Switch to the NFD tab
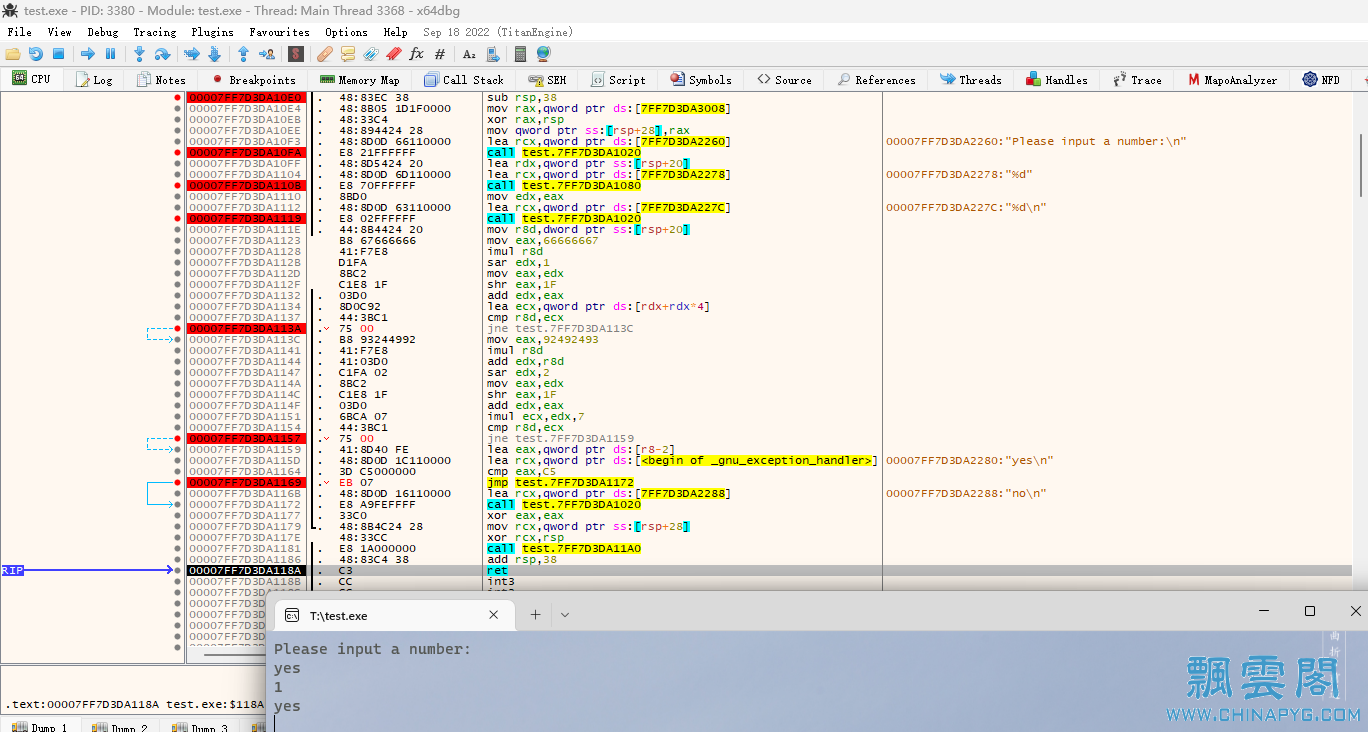This screenshot has width=1368, height=732. tap(1321, 80)
